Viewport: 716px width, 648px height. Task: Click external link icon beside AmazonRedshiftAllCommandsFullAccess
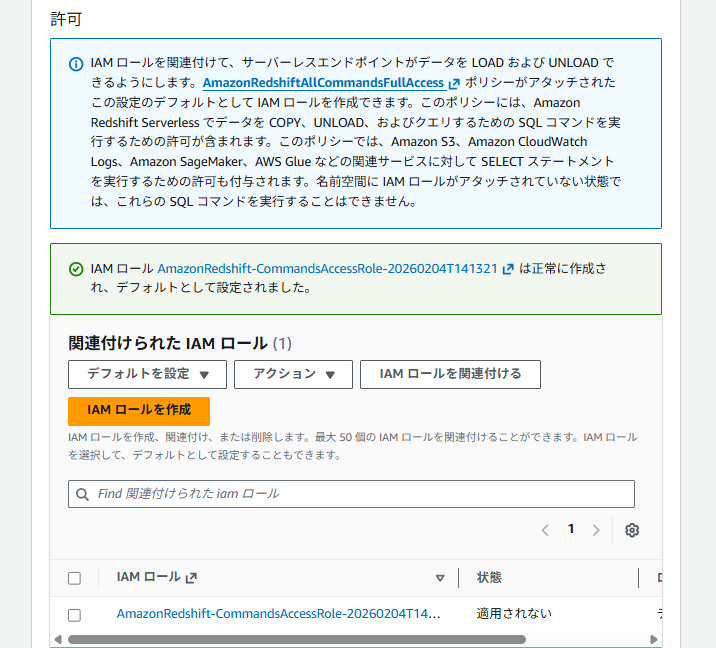click(454, 84)
